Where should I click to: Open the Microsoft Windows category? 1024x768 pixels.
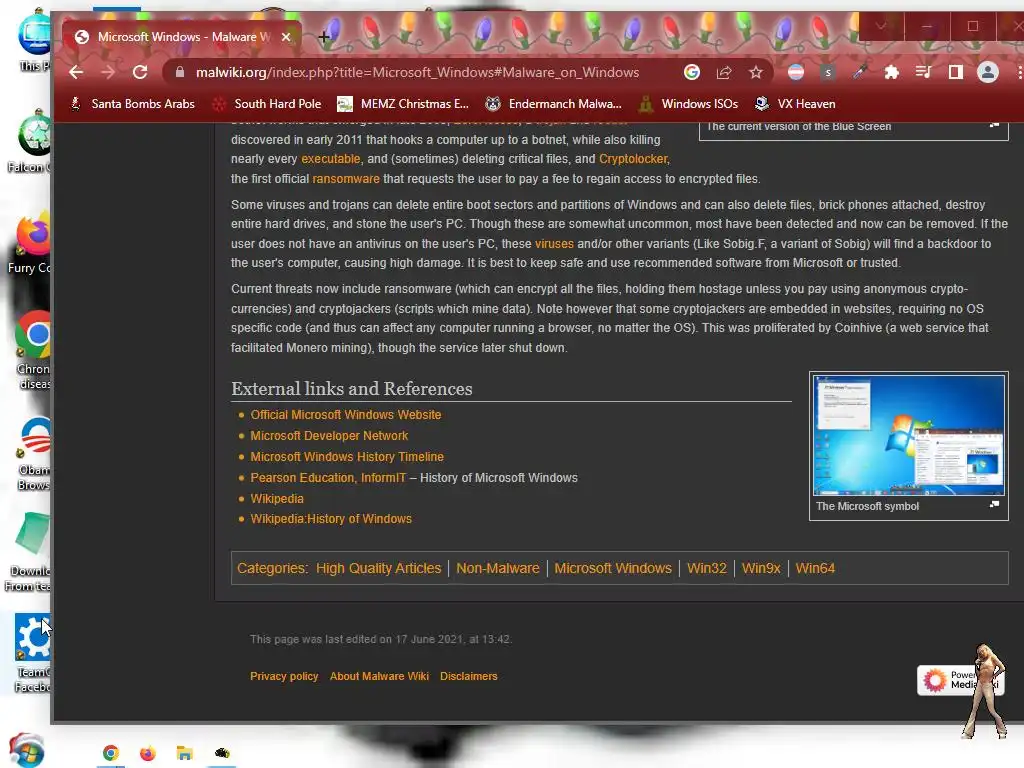[613, 568]
